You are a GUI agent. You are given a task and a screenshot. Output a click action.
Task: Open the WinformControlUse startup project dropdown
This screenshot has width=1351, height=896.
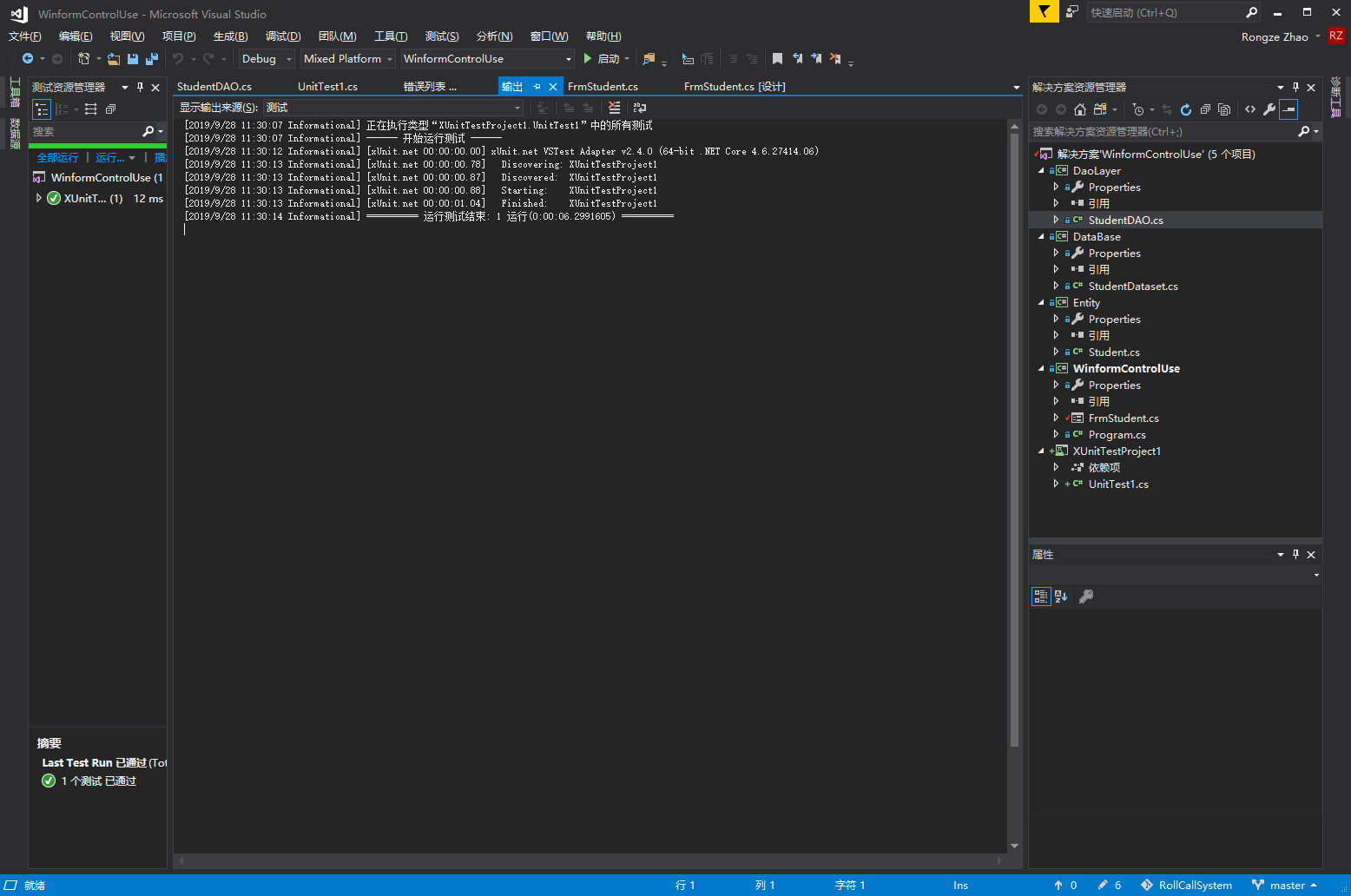[x=487, y=59]
